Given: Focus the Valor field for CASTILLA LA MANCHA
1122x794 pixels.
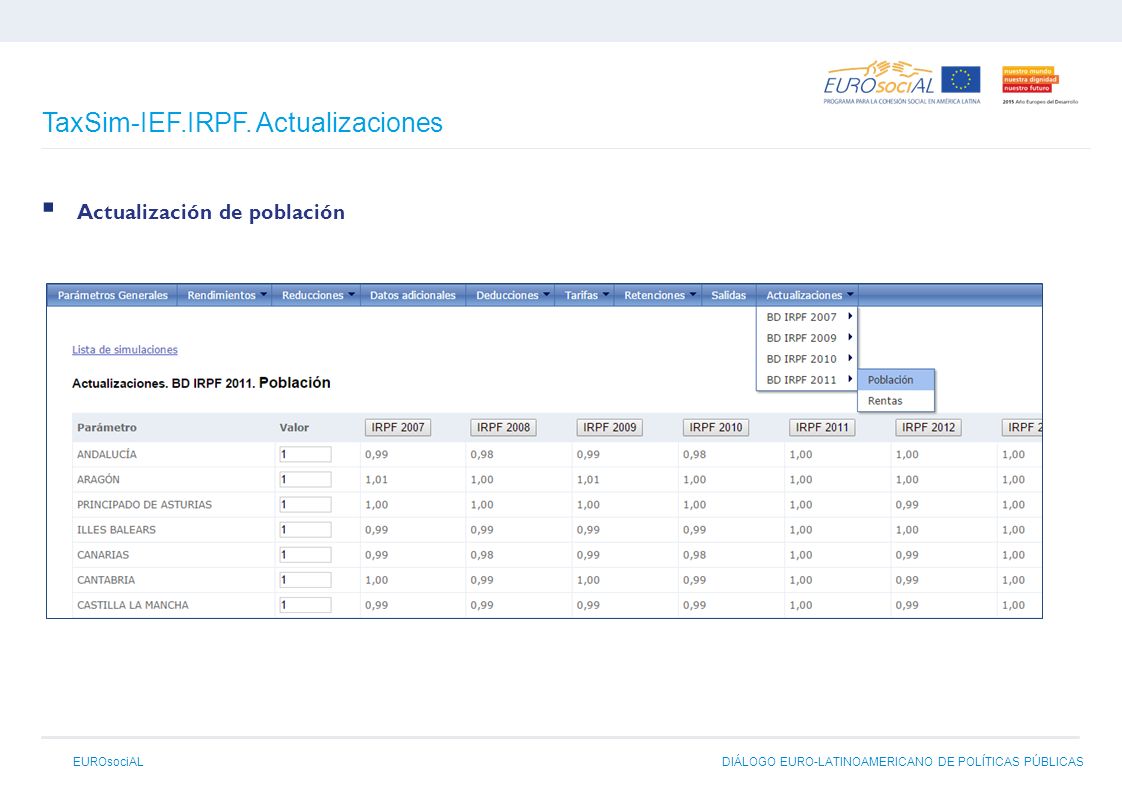Looking at the screenshot, I should coord(306,605).
